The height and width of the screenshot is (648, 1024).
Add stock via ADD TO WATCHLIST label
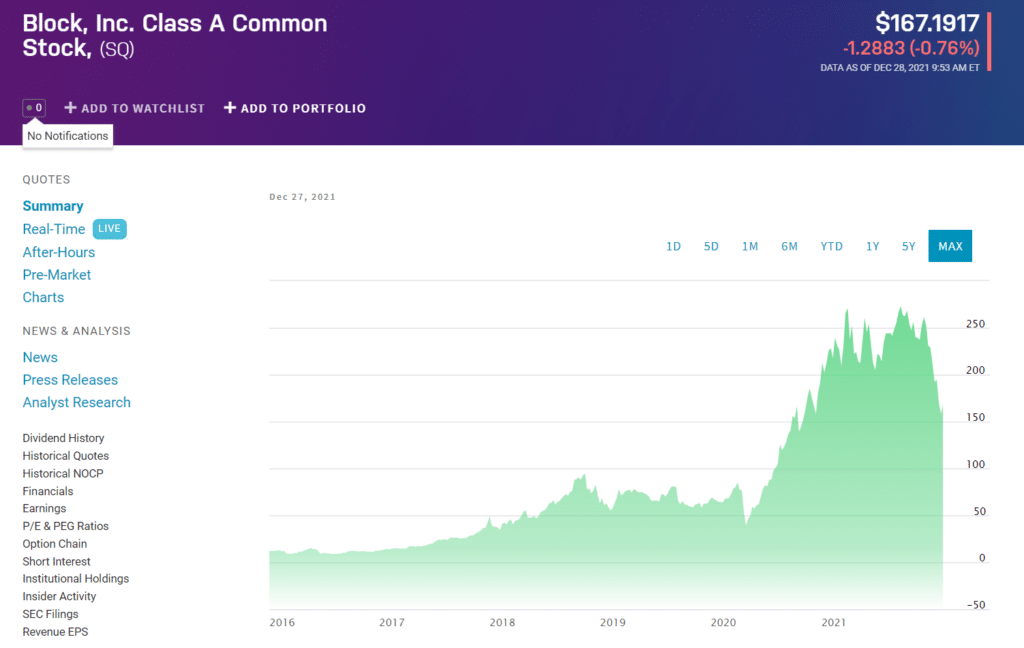tap(143, 108)
